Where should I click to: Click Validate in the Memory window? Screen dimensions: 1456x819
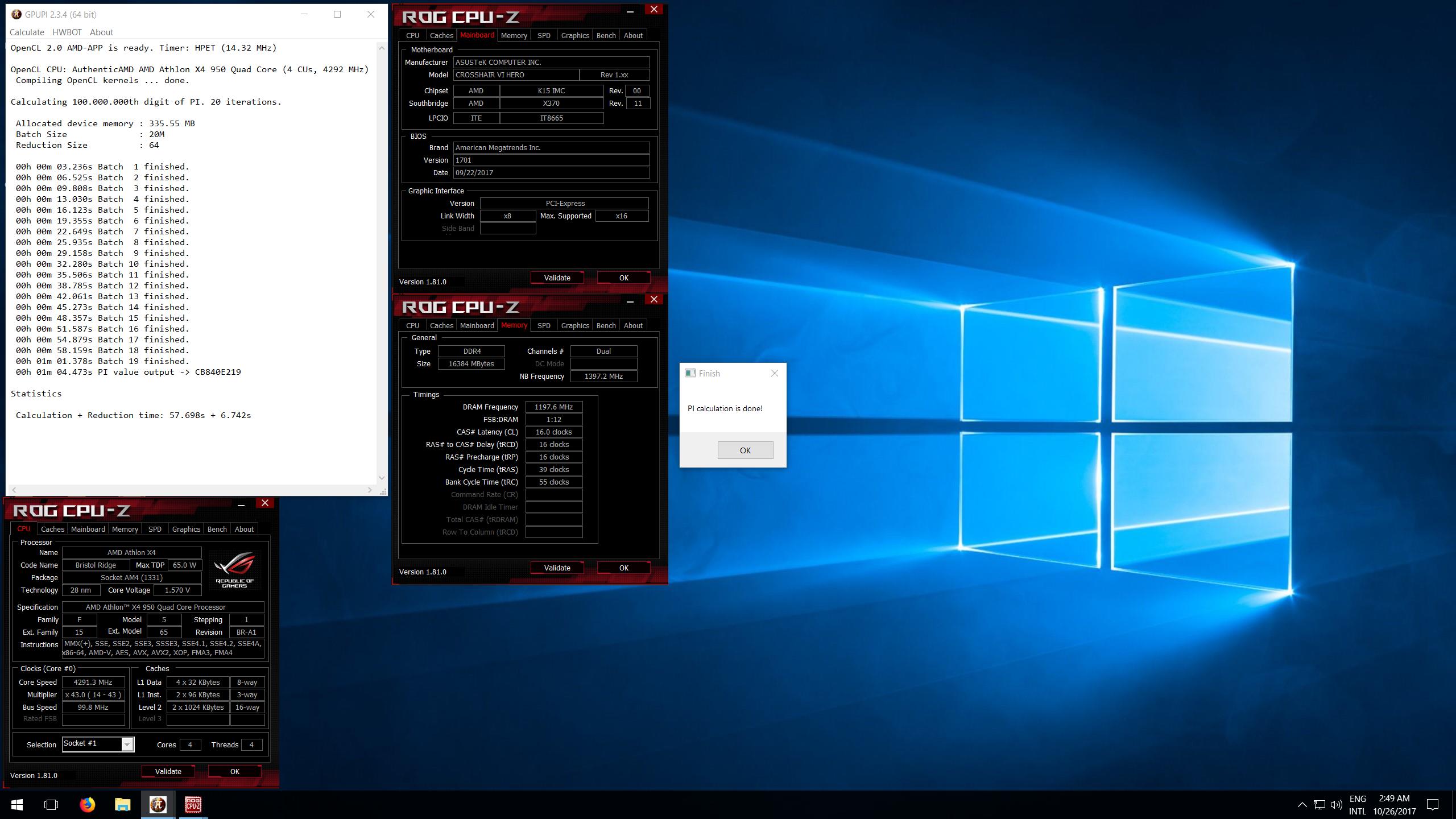point(557,568)
